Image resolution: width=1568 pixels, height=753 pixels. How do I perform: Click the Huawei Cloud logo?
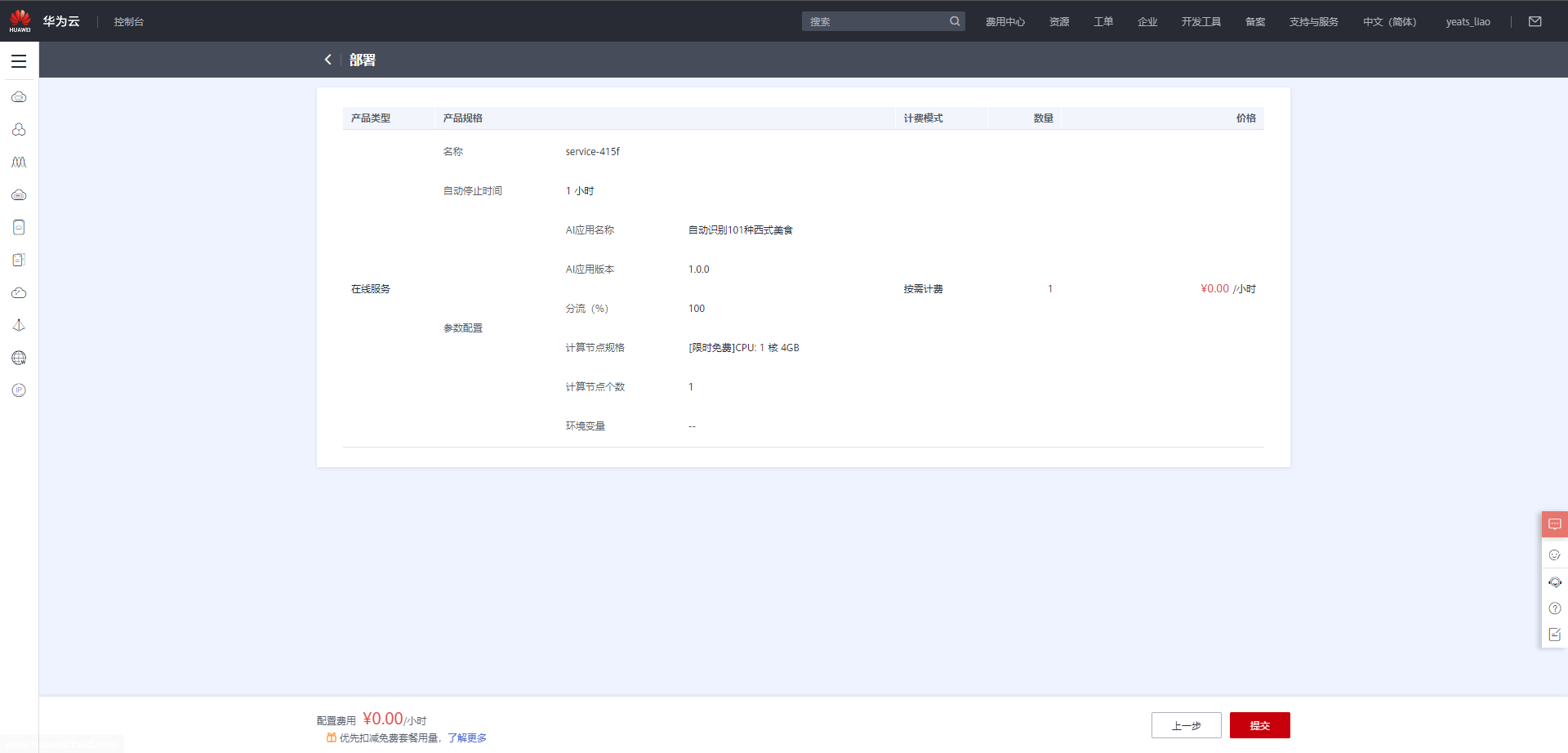point(20,21)
